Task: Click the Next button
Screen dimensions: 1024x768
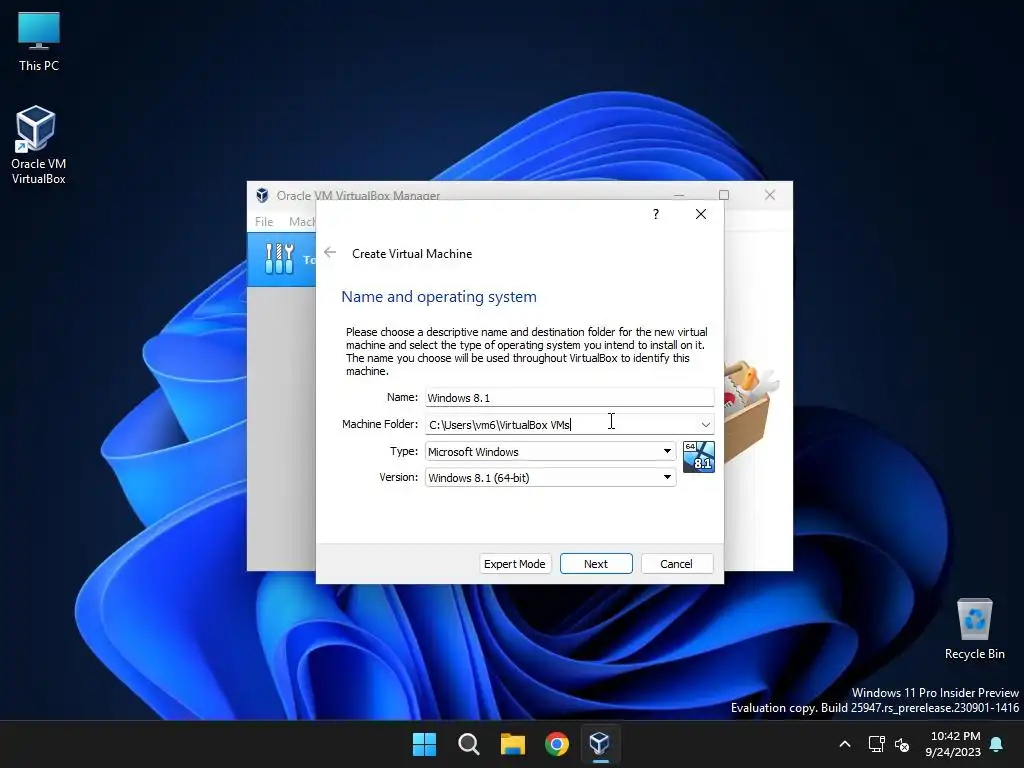Action: coord(596,564)
